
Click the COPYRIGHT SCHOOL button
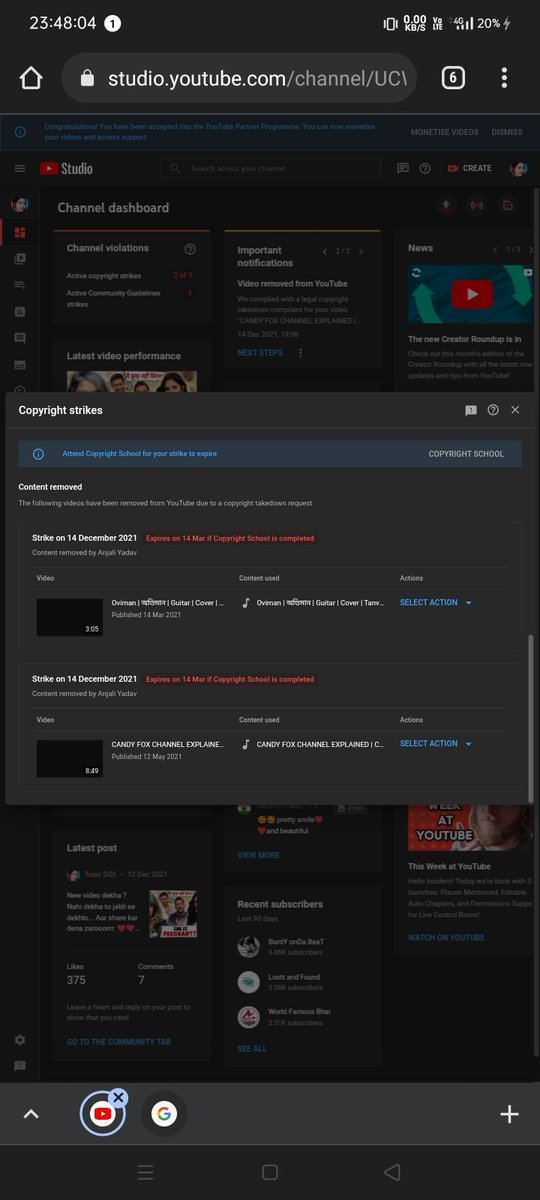(x=466, y=454)
